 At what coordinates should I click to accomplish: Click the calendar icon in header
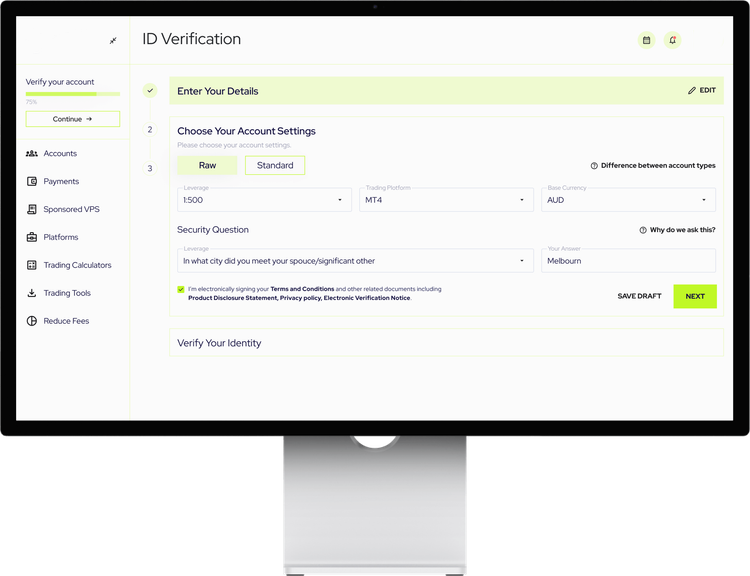646,40
